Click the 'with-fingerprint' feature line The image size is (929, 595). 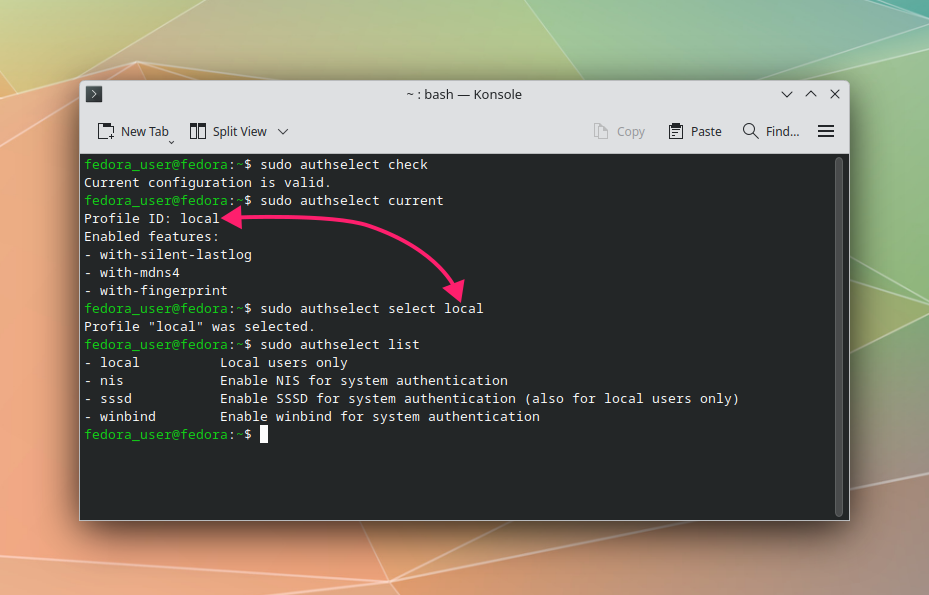(156, 290)
